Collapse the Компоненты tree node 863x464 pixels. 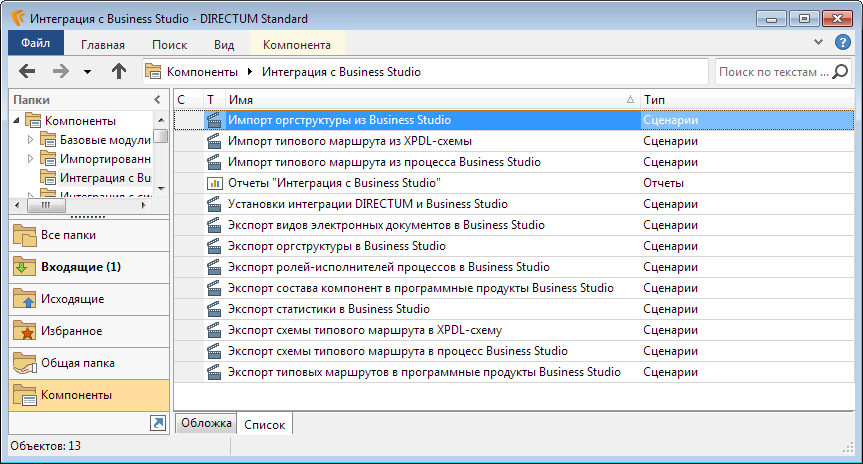click(17, 120)
